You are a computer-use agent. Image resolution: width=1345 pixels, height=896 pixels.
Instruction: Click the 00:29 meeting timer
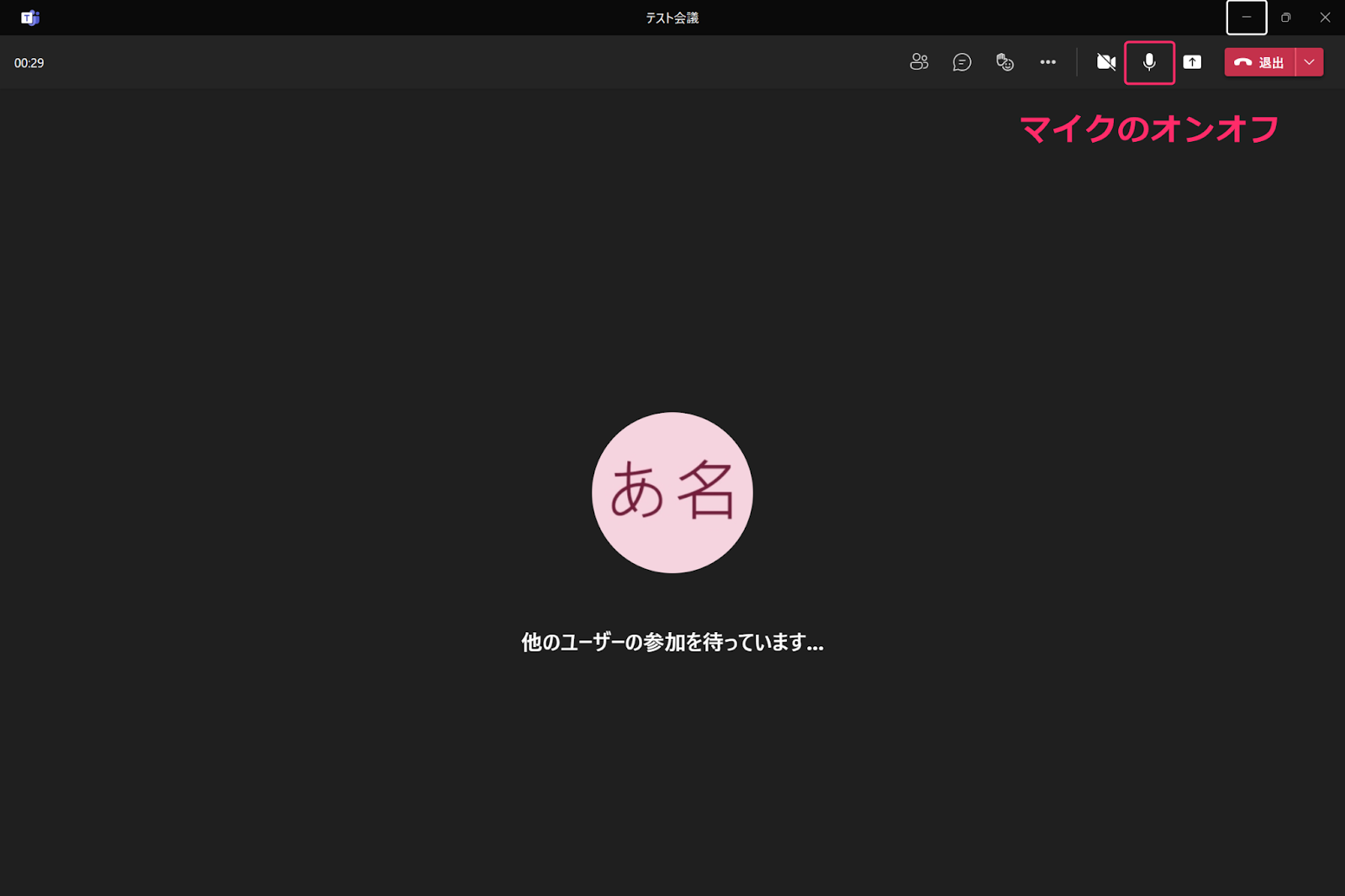coord(29,63)
